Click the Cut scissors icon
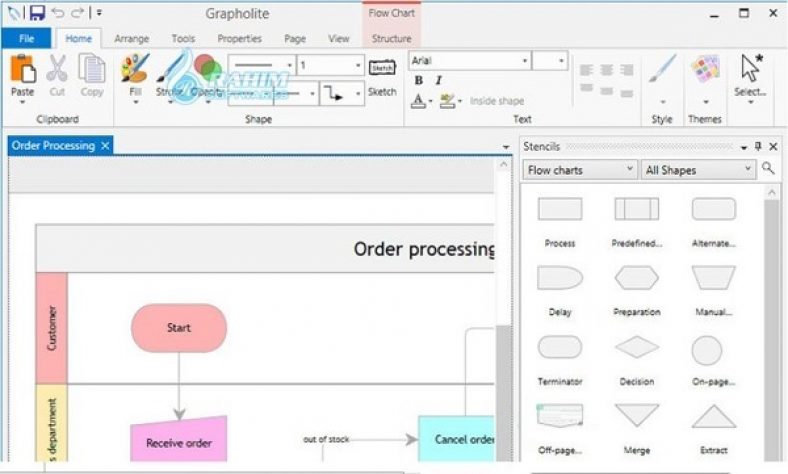The image size is (788, 474). pos(57,68)
